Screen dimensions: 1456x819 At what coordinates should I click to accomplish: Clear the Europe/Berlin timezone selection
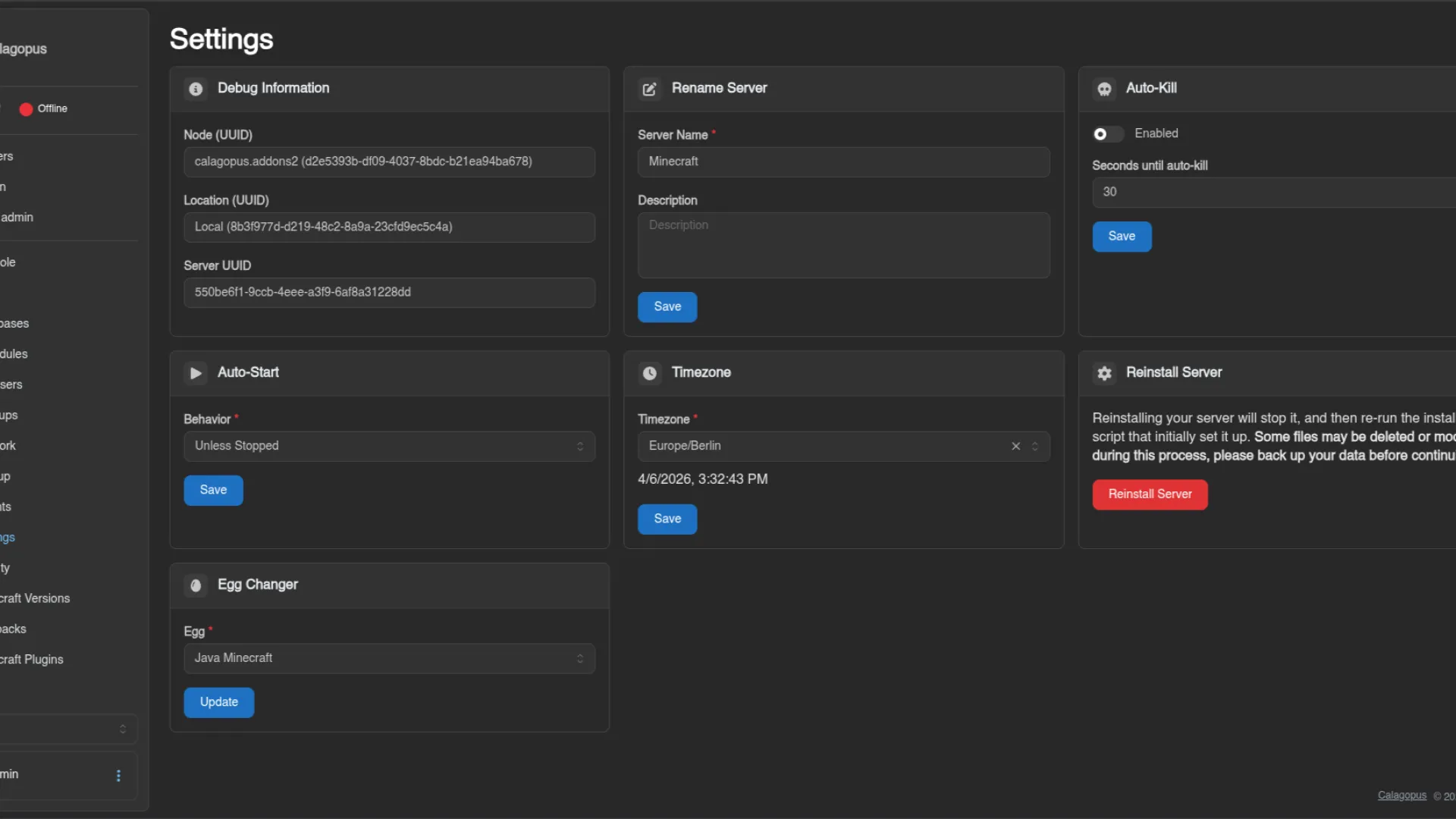coord(1015,446)
